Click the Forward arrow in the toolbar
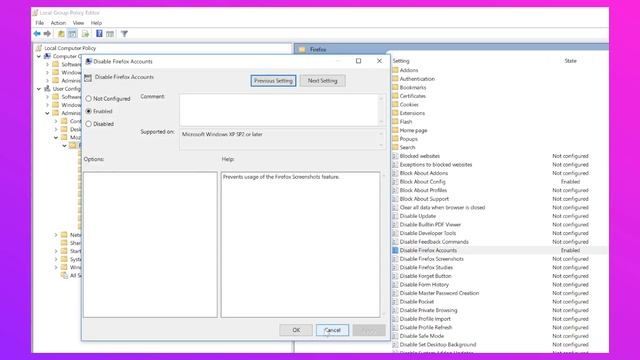Image resolution: width=640 pixels, height=360 pixels. point(47,33)
